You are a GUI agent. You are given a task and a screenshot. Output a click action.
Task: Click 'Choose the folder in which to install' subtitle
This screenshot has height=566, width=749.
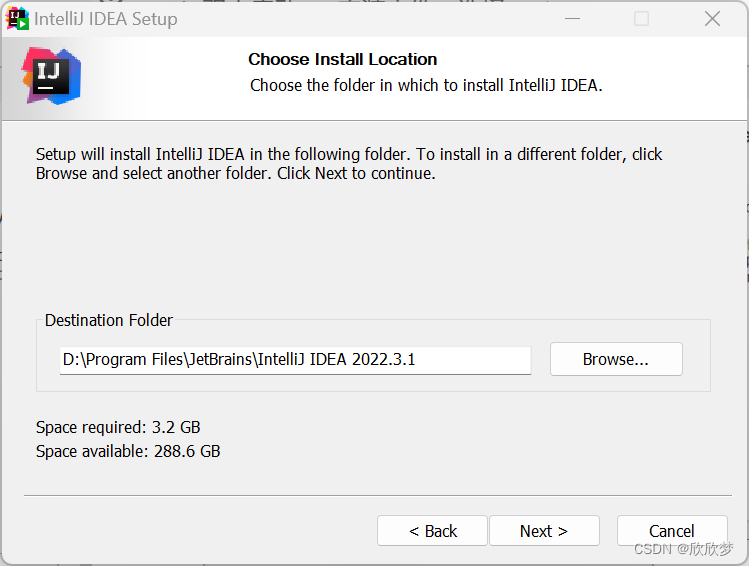426,85
